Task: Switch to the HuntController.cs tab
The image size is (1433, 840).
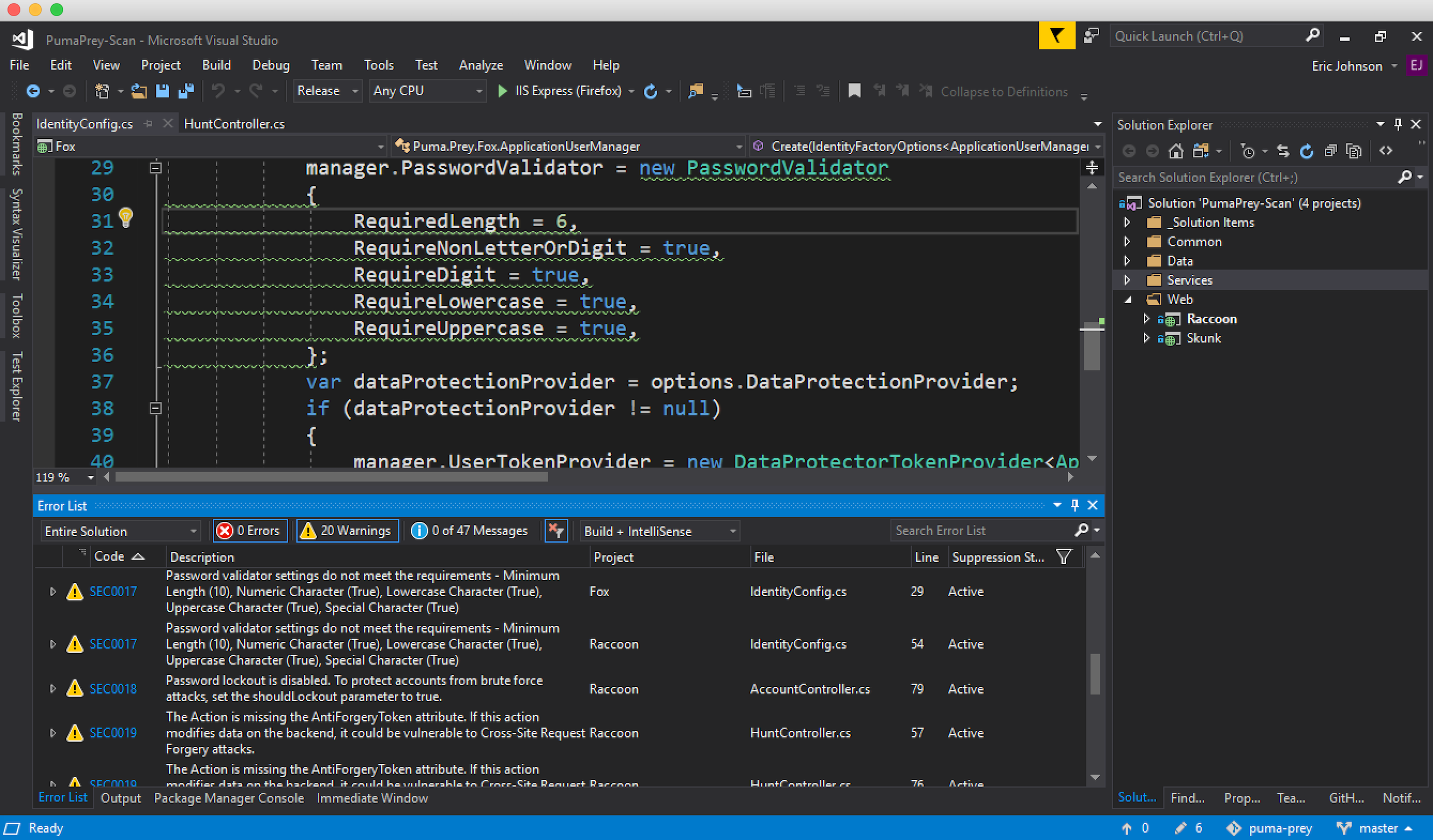Action: tap(234, 123)
